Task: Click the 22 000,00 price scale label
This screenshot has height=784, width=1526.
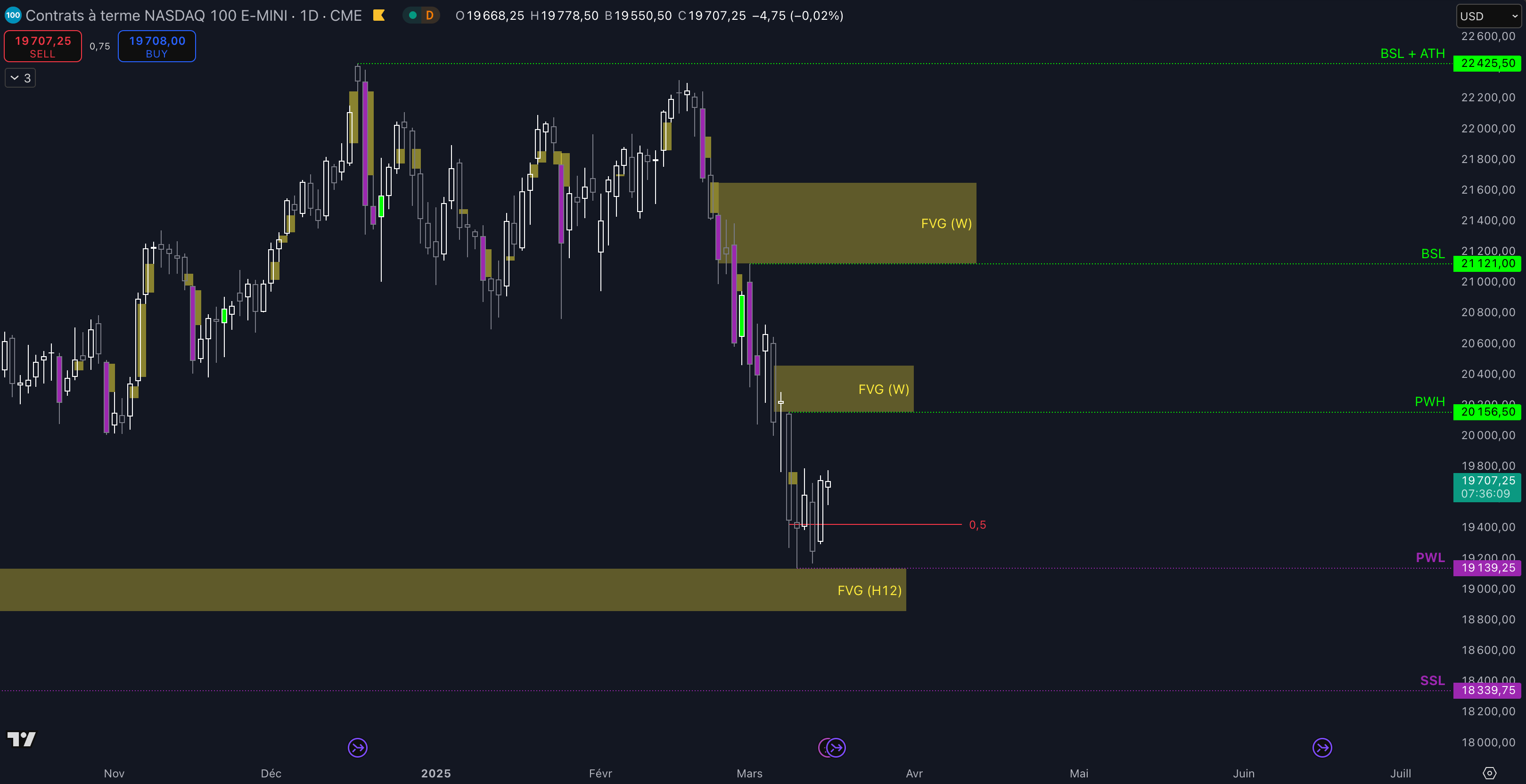Action: click(x=1488, y=129)
